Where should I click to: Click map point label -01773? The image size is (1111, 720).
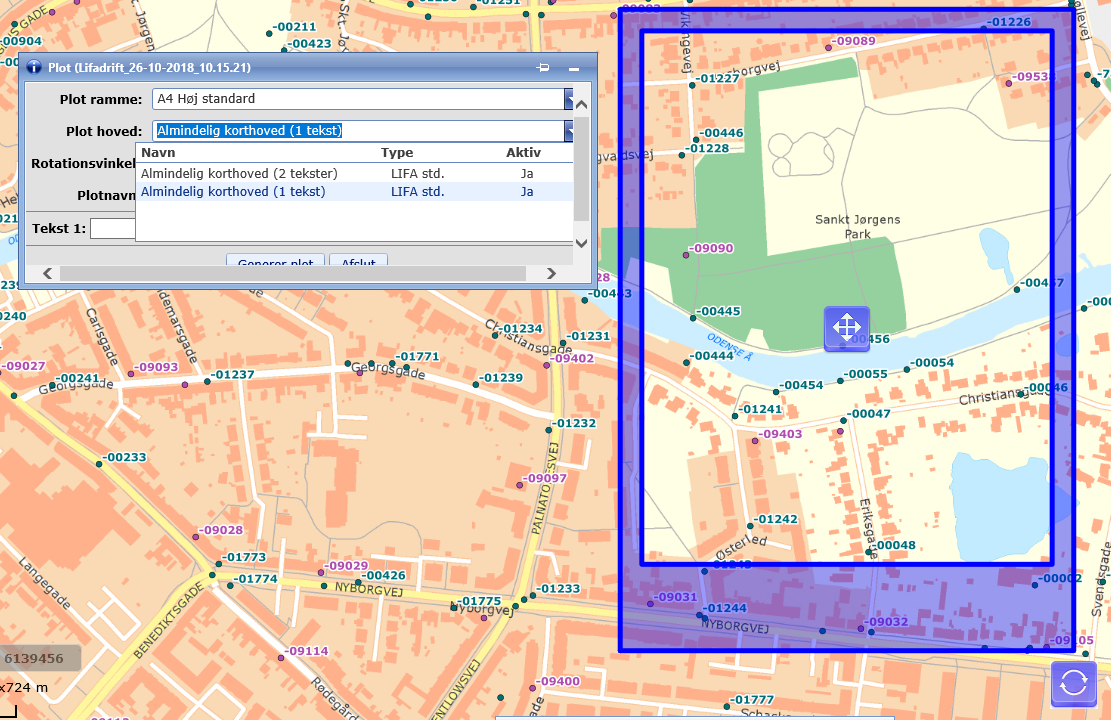point(244,558)
